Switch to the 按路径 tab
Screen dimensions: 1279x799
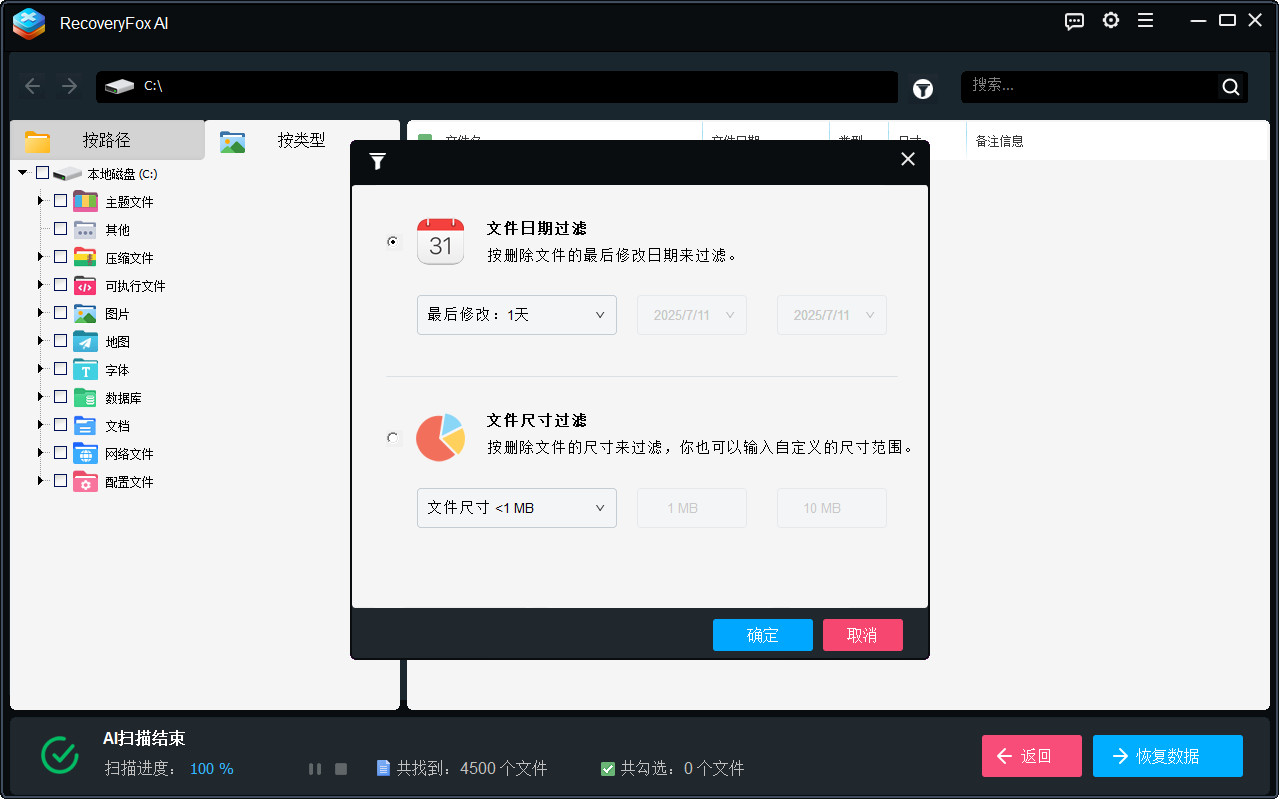(107, 141)
